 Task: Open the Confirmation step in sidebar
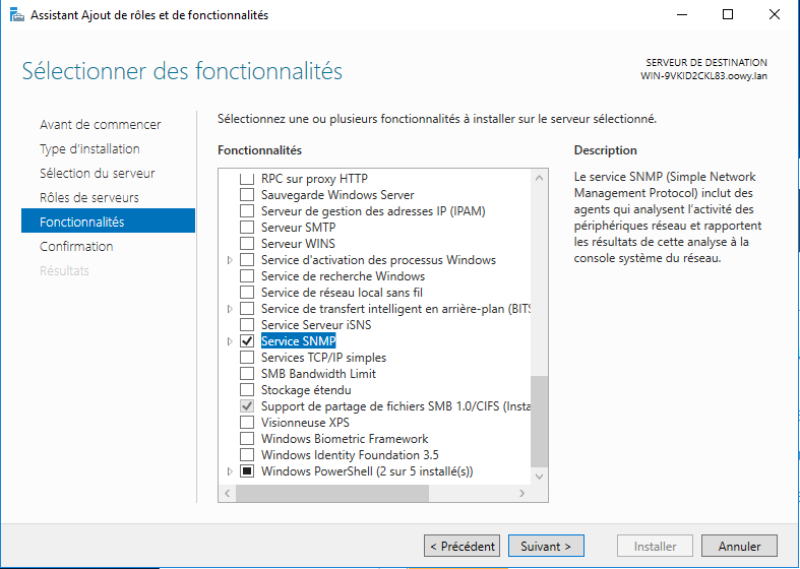tap(76, 246)
